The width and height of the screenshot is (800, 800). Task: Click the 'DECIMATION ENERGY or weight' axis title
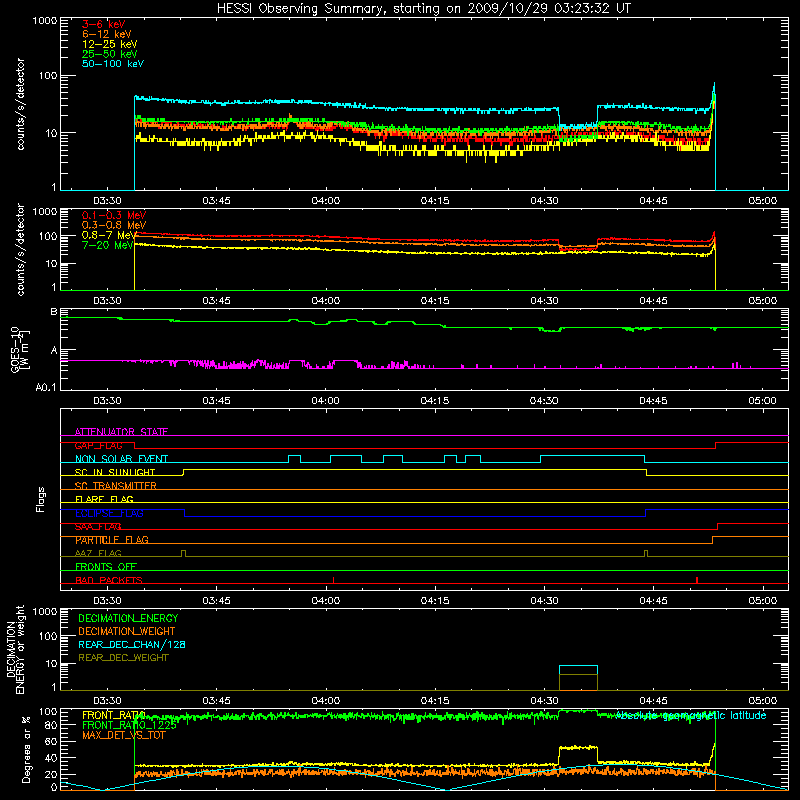(15, 650)
